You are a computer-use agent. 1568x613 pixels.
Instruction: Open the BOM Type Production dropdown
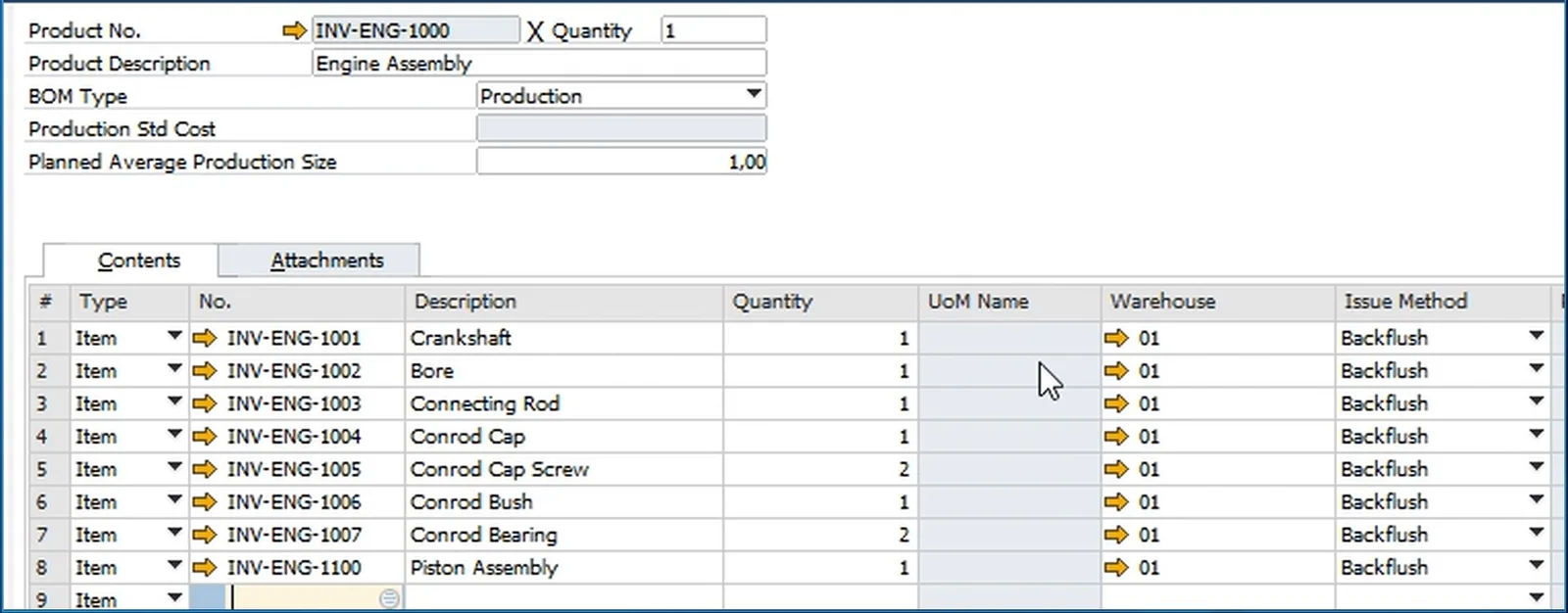coord(754,95)
